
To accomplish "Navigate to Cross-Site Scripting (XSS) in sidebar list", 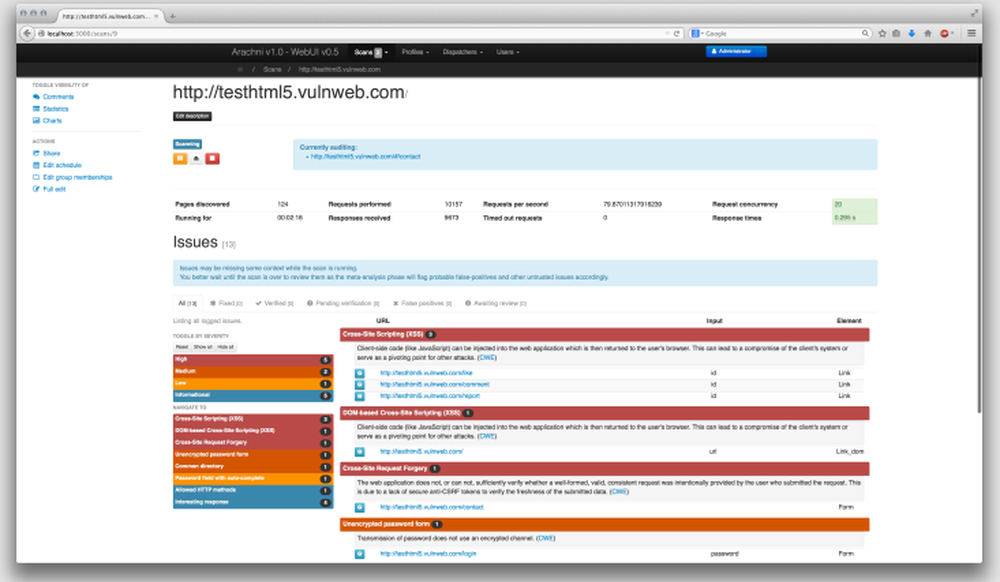I will [x=253, y=419].
